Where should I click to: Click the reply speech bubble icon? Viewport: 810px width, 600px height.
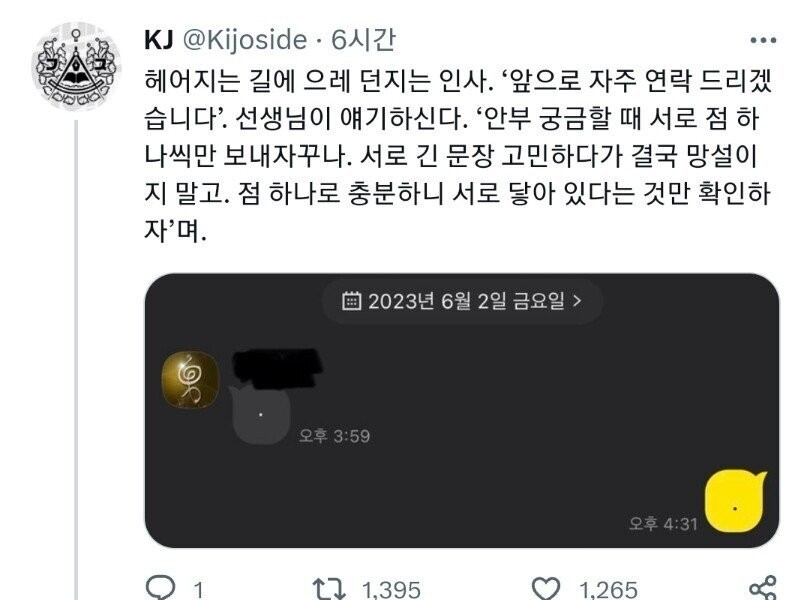coord(161,588)
